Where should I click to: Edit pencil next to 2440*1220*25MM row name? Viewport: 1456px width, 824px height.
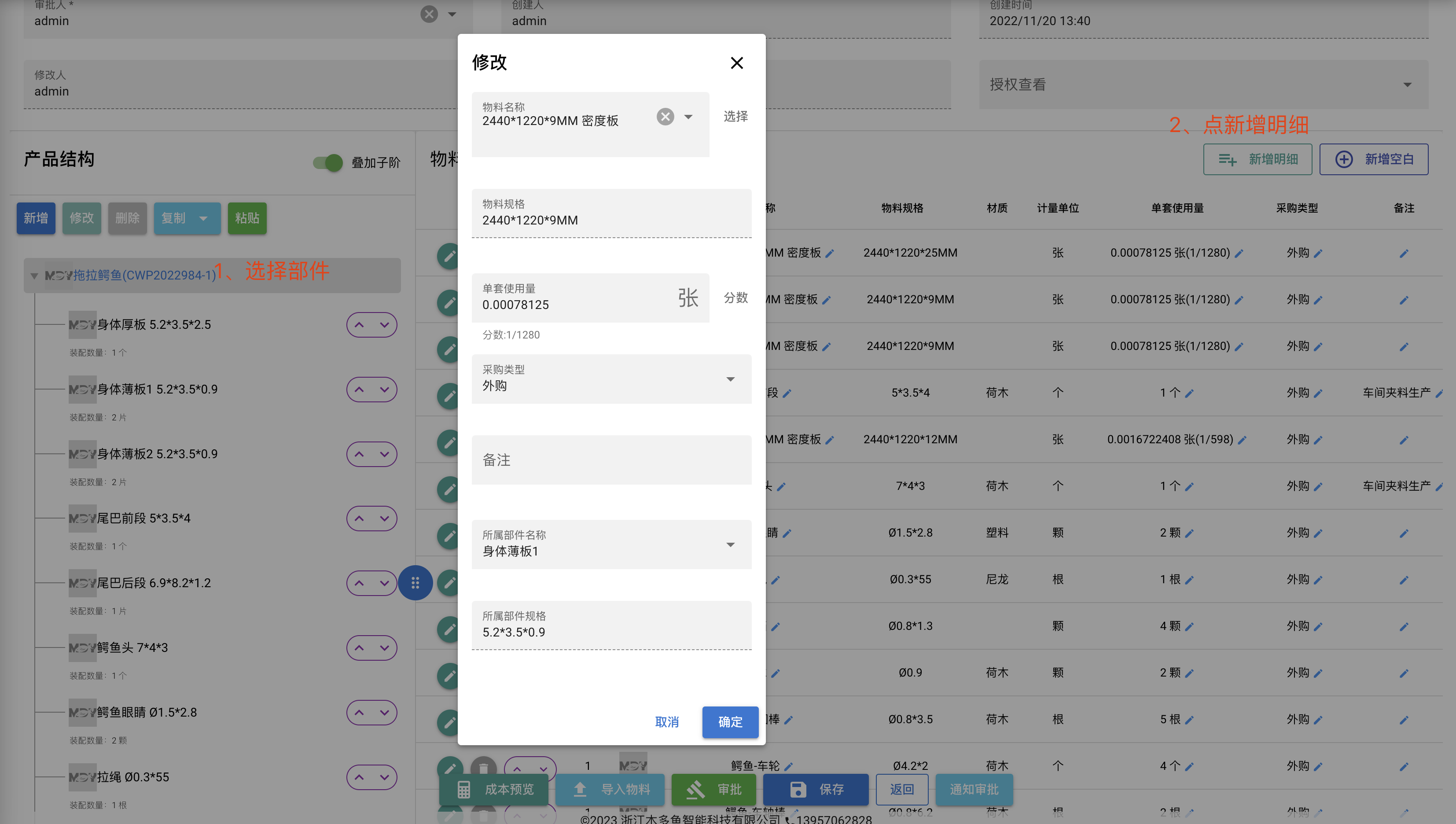point(830,254)
